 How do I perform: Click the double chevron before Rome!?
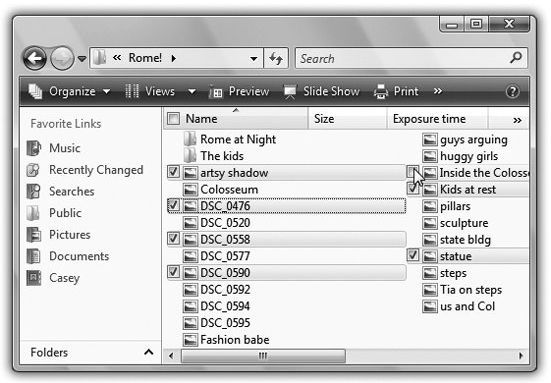(117, 57)
